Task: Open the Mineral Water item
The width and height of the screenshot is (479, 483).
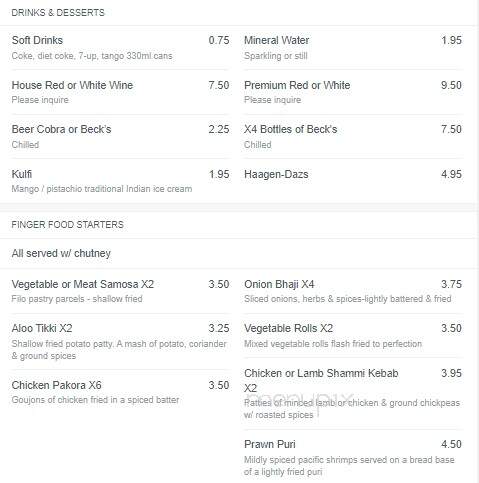Action: [x=353, y=48]
